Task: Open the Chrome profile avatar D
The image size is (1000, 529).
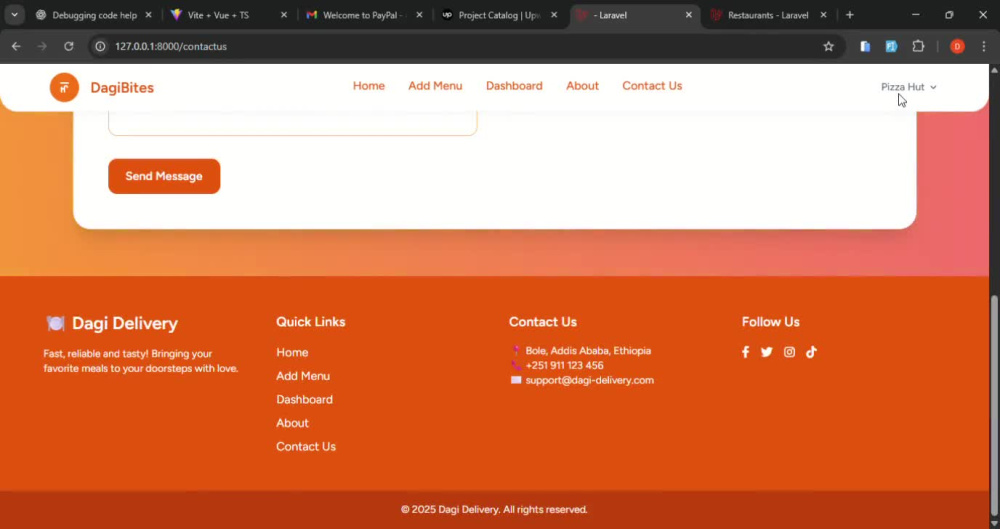Action: [x=957, y=46]
